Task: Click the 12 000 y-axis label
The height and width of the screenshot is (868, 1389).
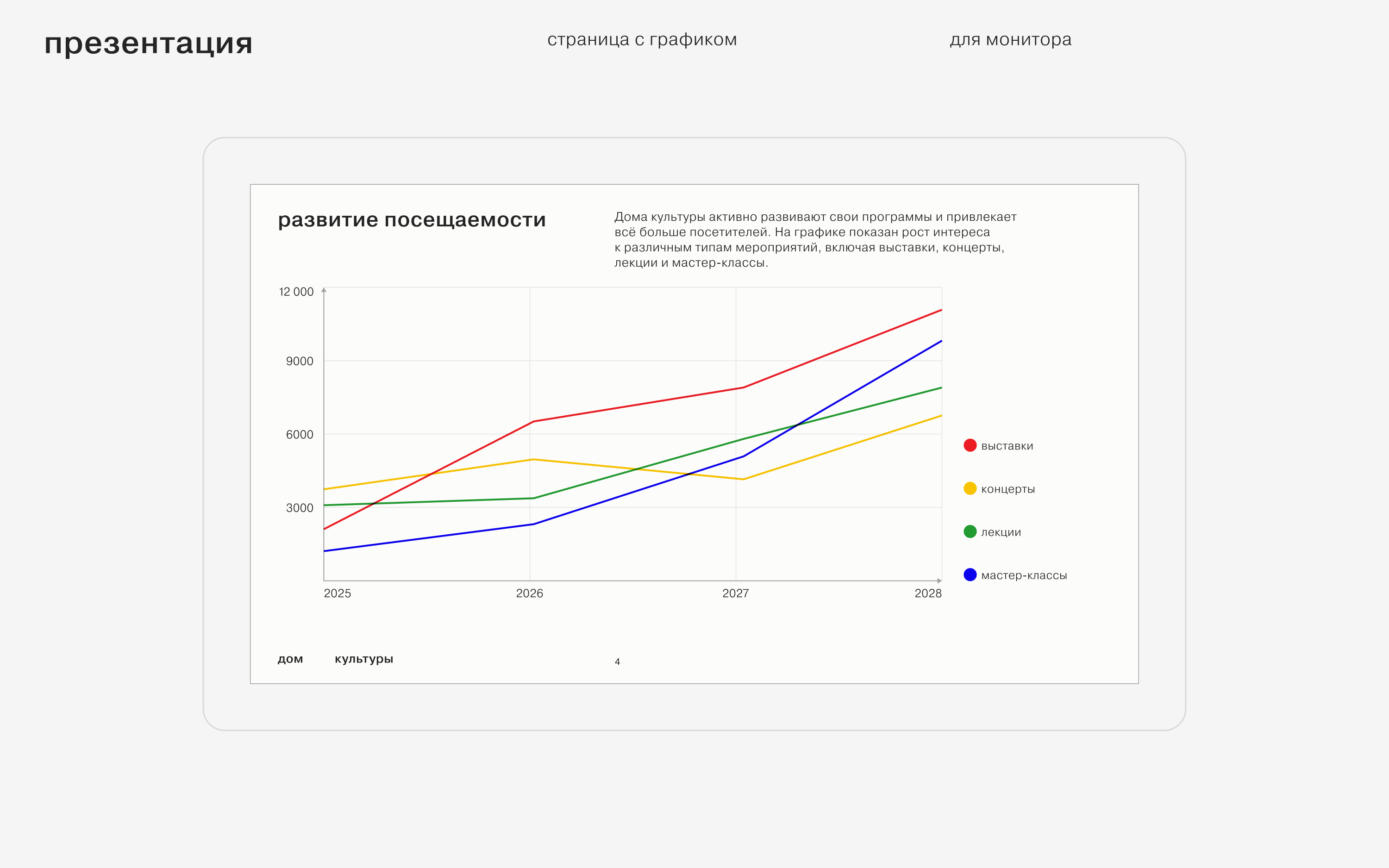Action: click(296, 292)
